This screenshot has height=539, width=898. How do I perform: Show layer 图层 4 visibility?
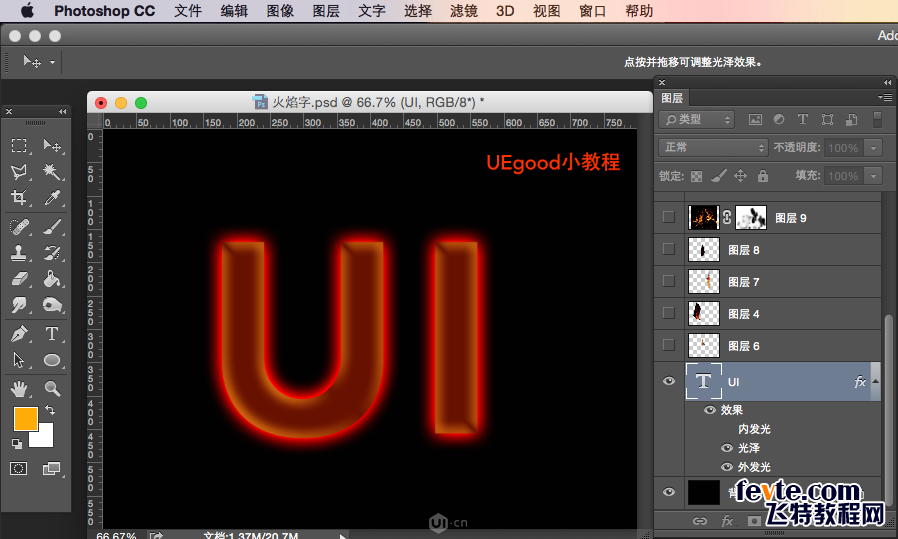(x=668, y=313)
